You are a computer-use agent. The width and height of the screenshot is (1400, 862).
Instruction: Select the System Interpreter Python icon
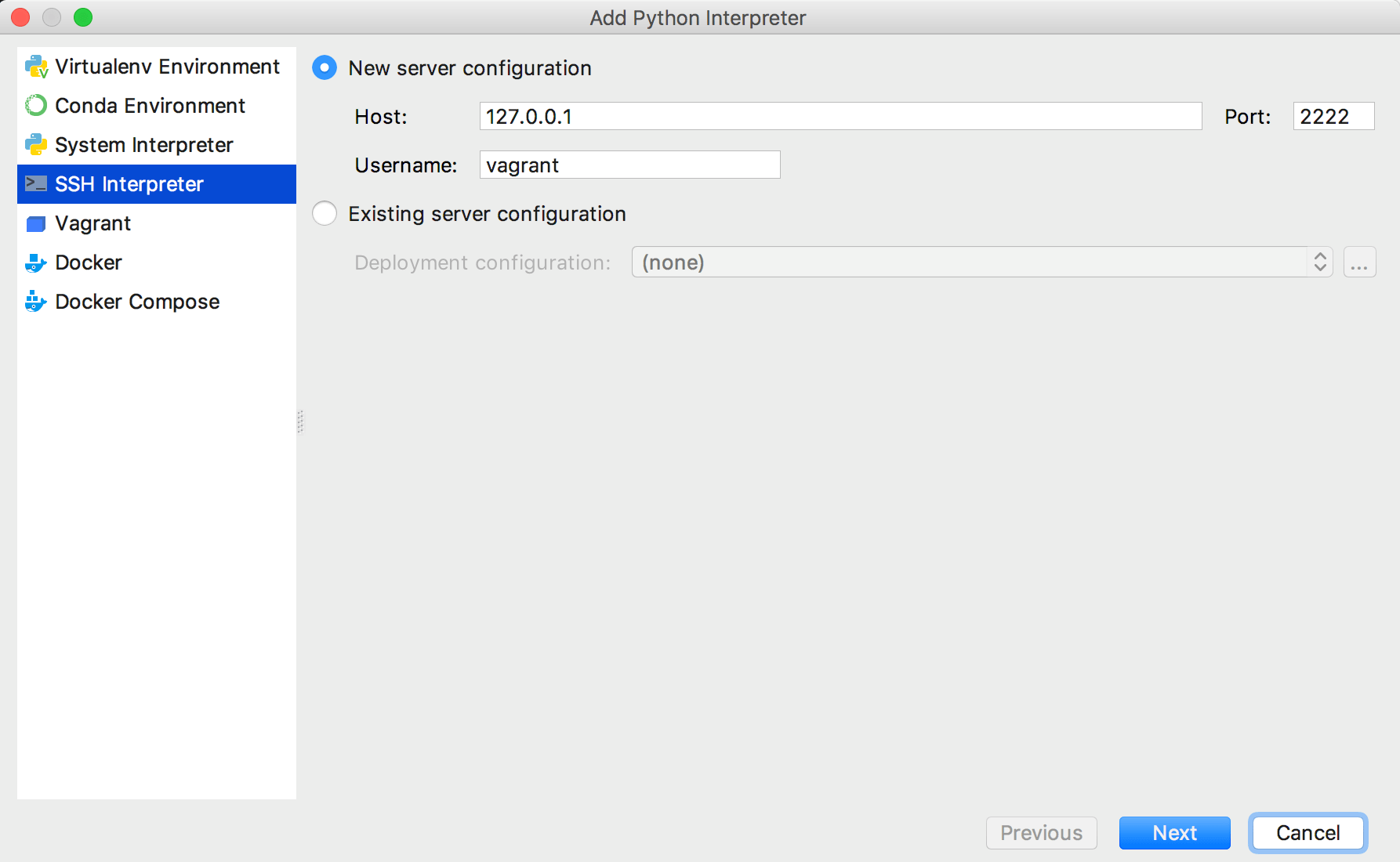pos(36,144)
